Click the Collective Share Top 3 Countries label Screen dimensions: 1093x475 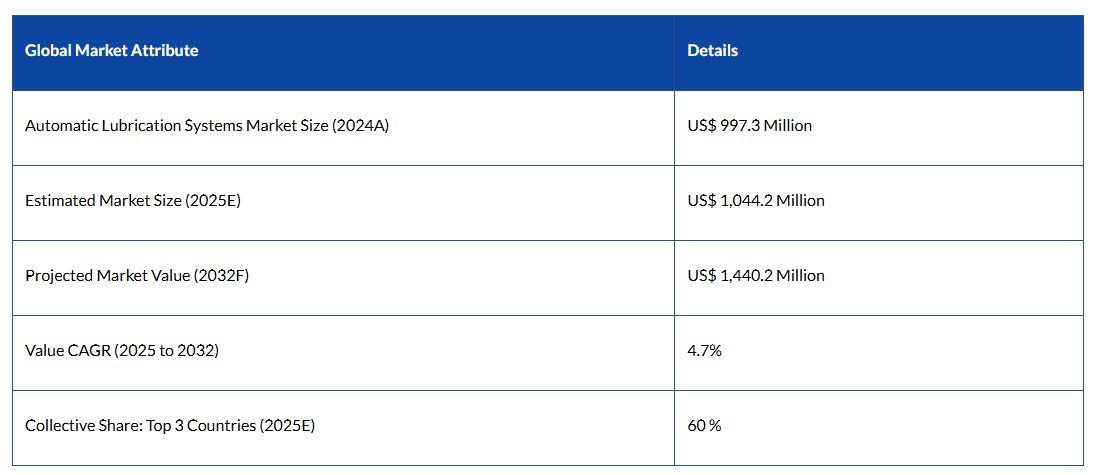tap(169, 426)
